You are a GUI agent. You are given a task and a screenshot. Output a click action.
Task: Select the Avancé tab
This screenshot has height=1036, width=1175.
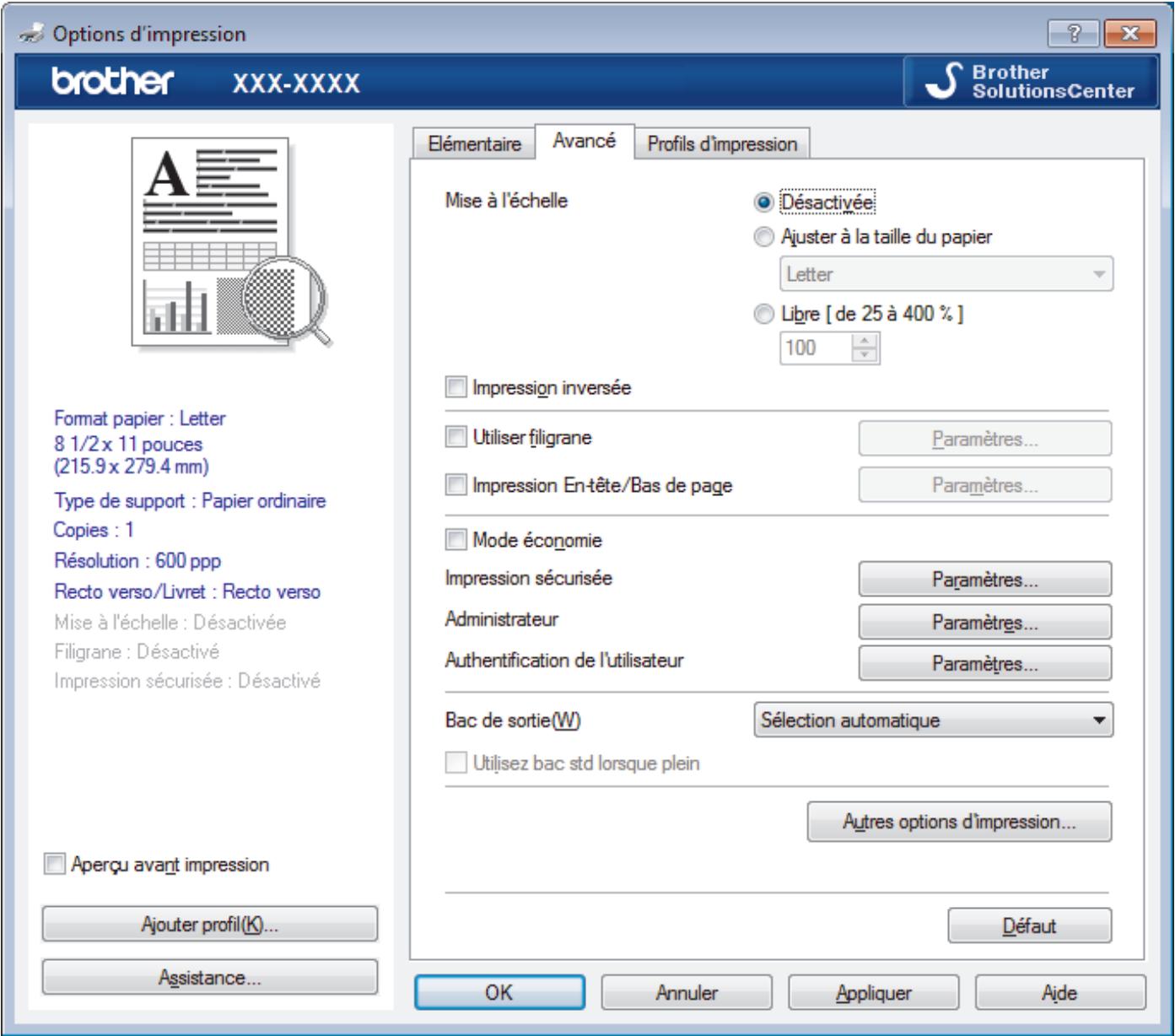click(x=584, y=141)
